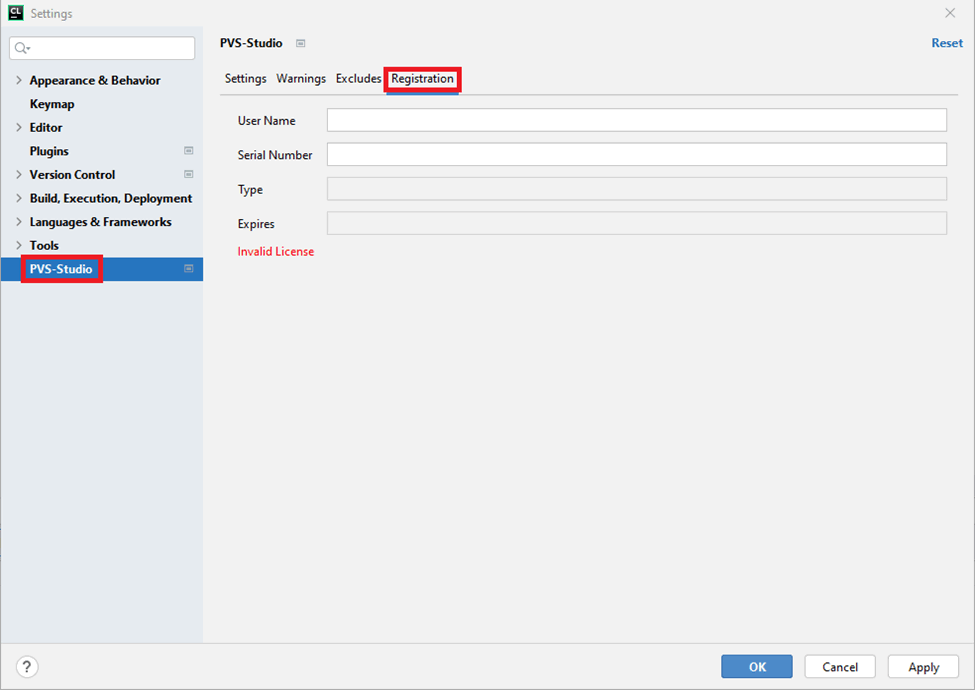975x690 pixels.
Task: Open help with the question mark button
Action: [x=27, y=667]
